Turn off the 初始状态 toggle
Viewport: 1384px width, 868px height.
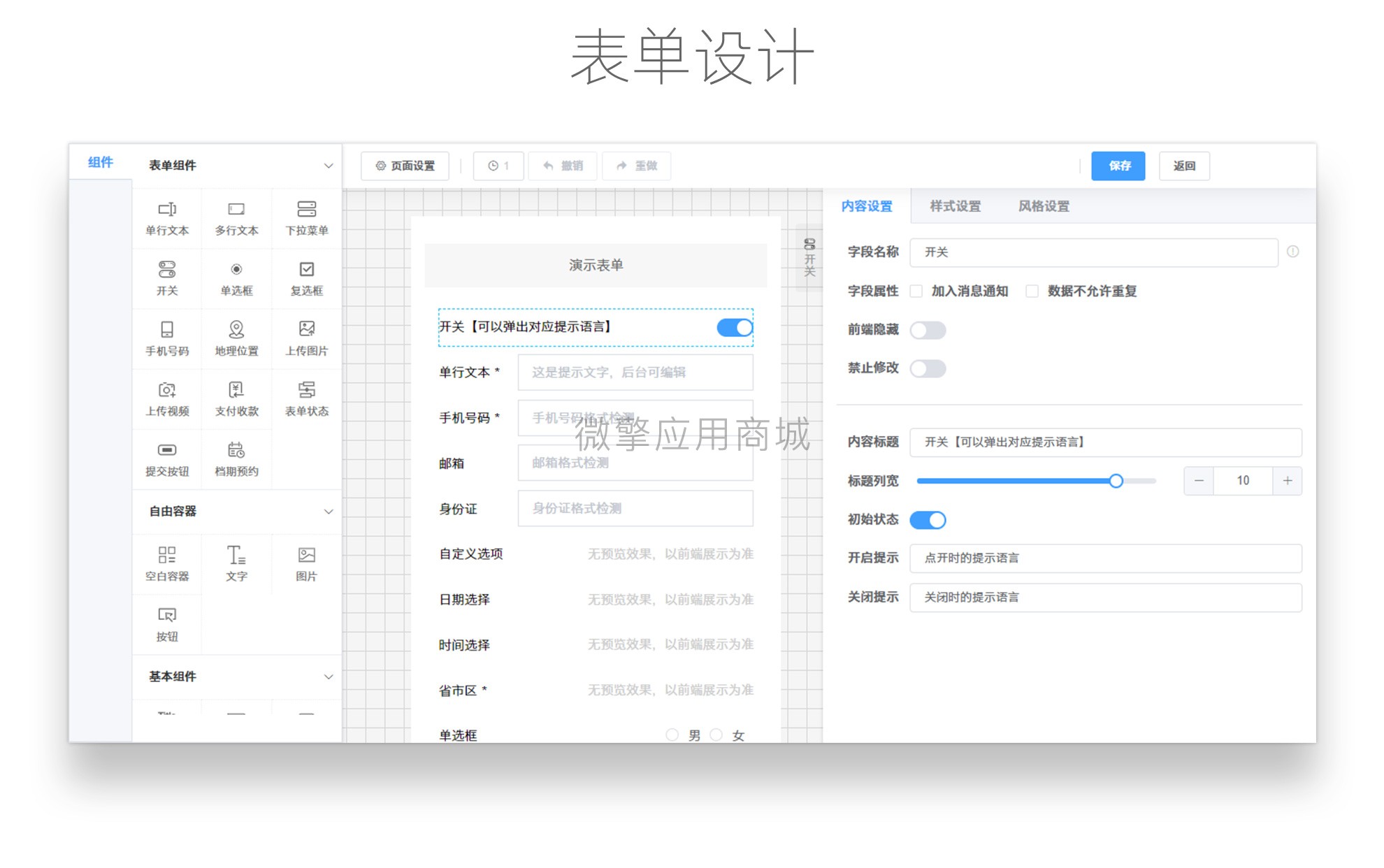point(928,520)
